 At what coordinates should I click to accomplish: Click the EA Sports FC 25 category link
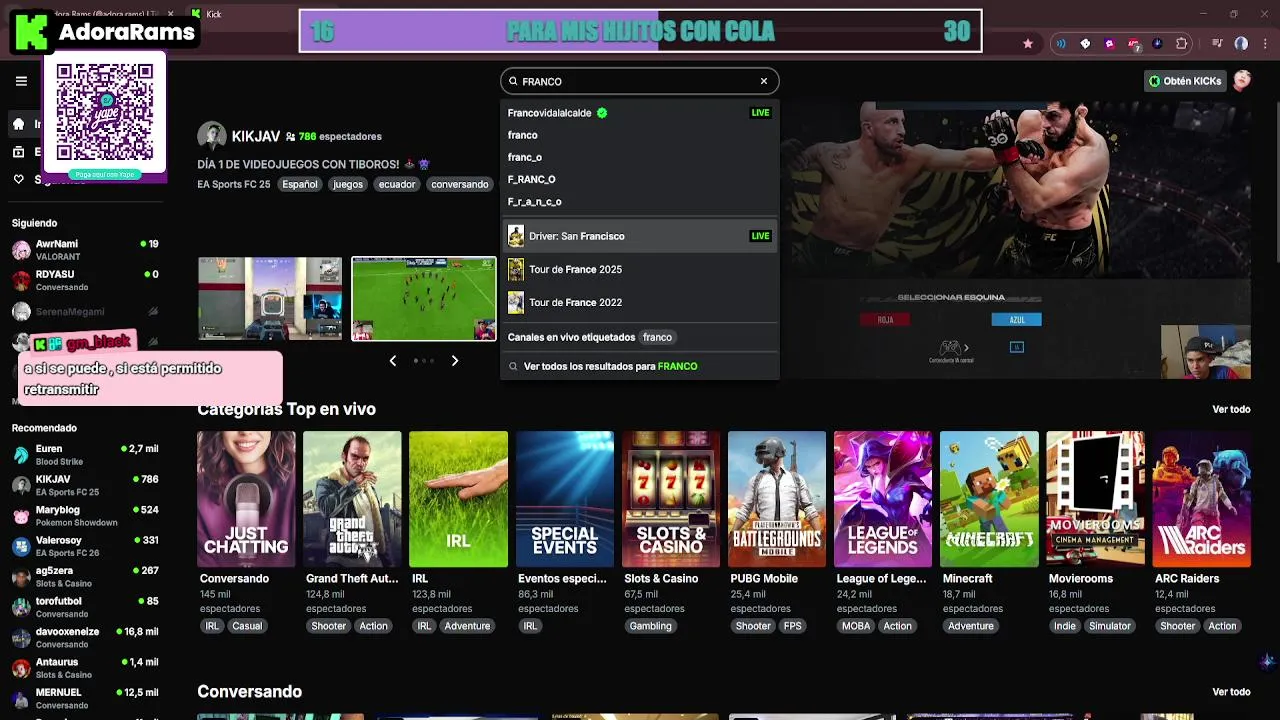pos(234,184)
